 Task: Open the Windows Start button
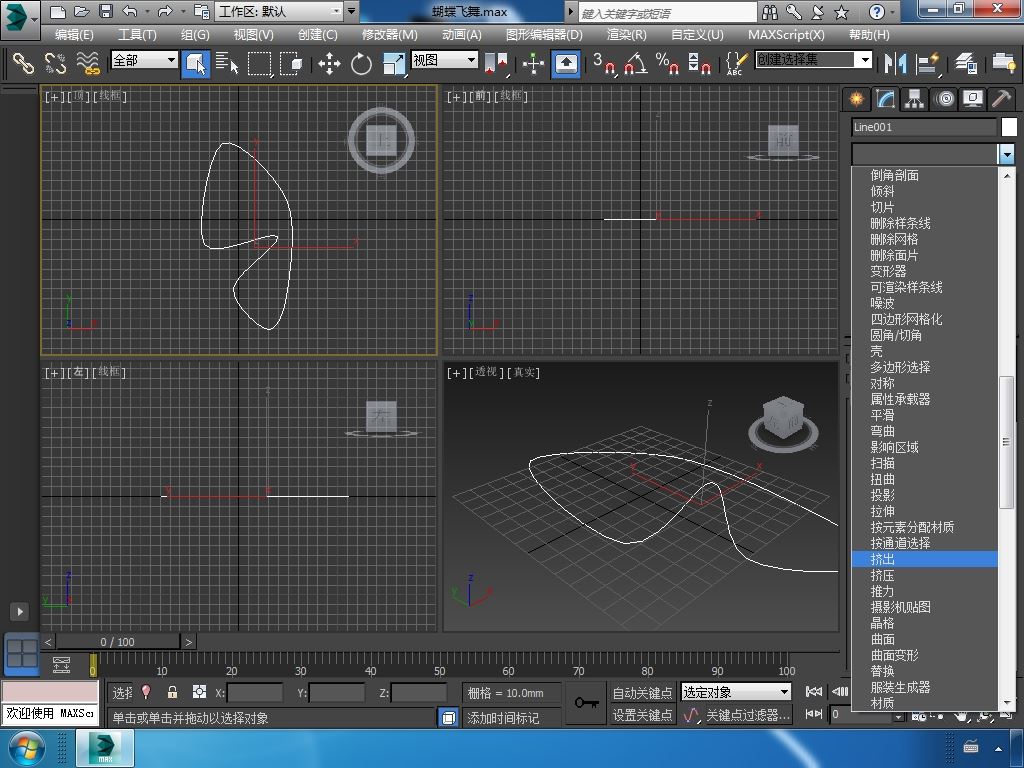[x=25, y=748]
